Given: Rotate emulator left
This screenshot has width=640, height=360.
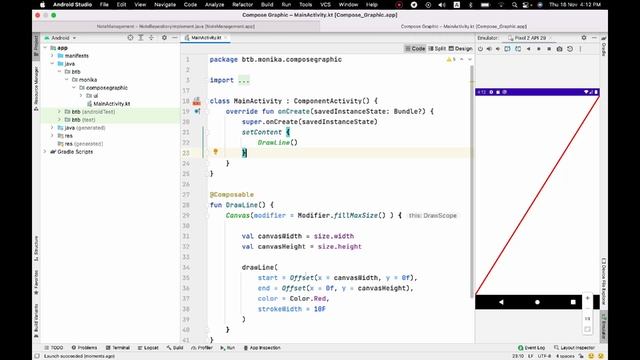Looking at the screenshot, I should pyautogui.click(x=507, y=49).
